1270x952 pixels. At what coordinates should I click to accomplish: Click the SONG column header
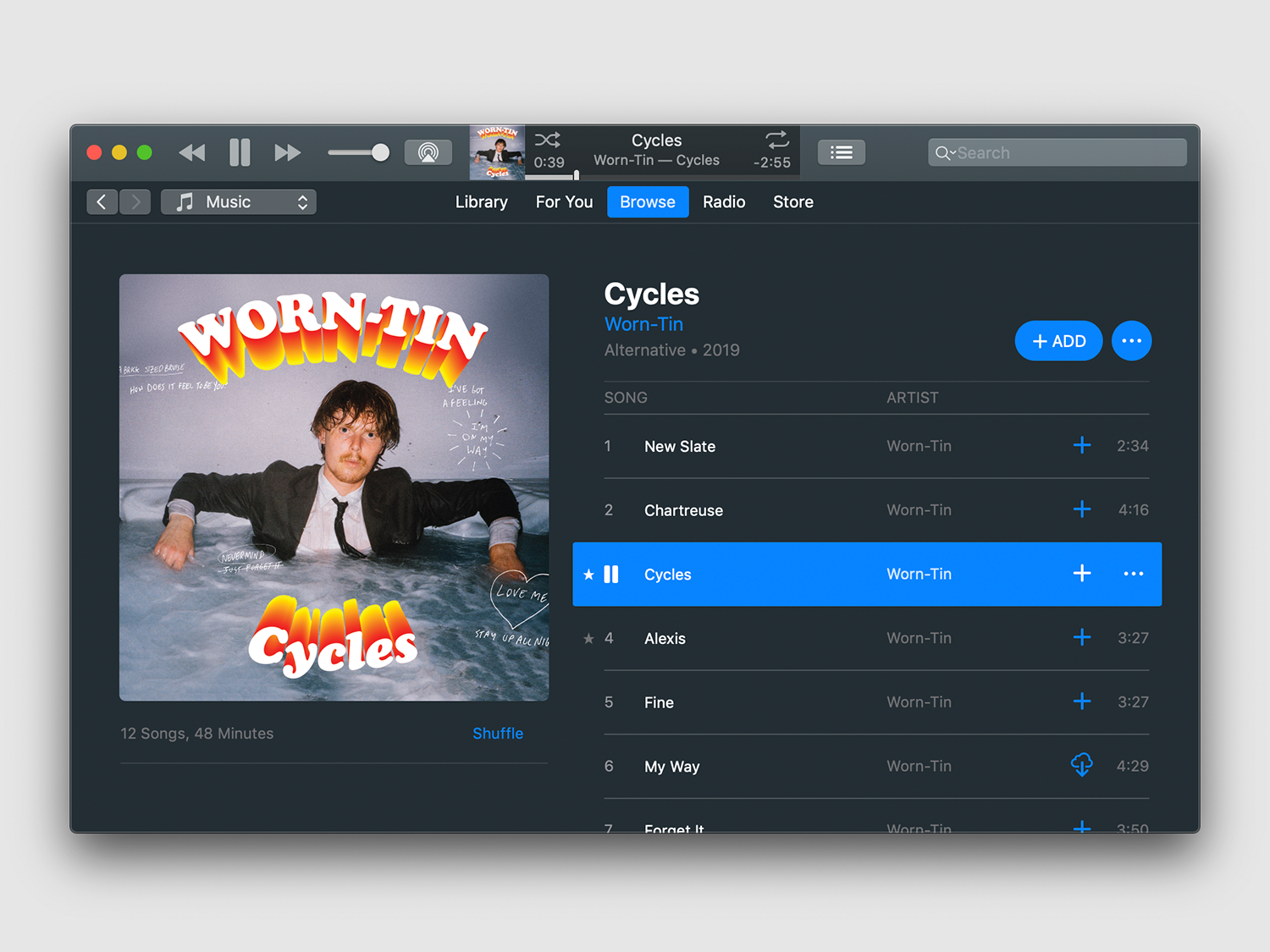(626, 398)
